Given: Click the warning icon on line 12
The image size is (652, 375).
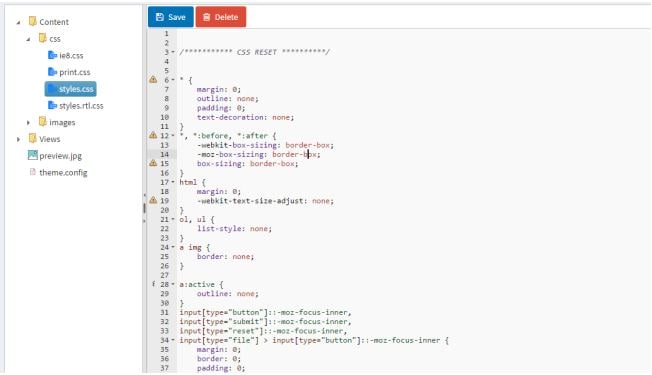Looking at the screenshot, I should tap(153, 135).
